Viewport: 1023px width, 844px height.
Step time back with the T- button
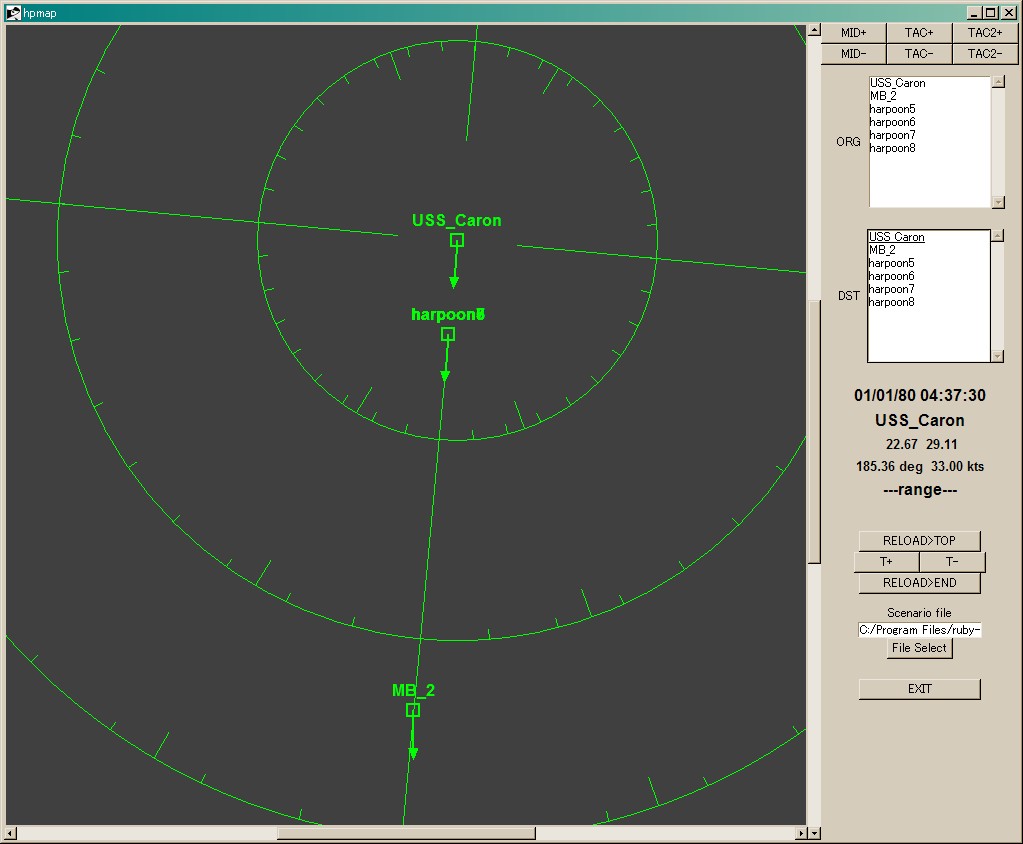(x=952, y=562)
